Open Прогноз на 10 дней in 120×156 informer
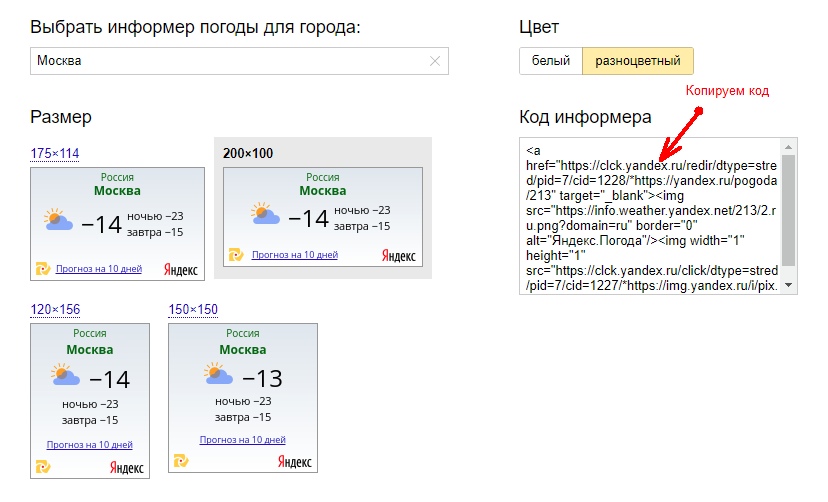The width and height of the screenshot is (828, 502). coord(90,445)
